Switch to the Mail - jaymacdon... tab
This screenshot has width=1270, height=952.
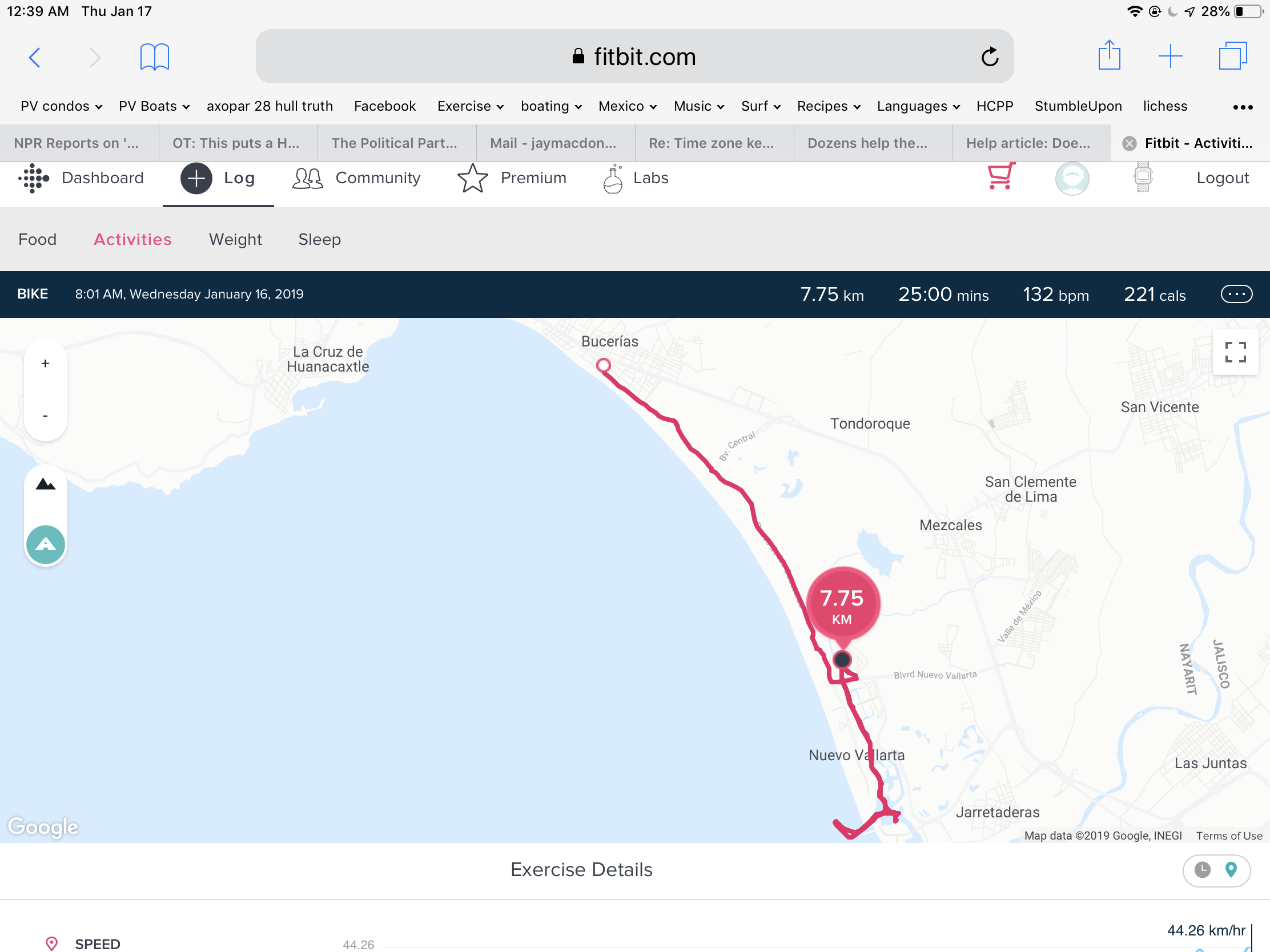(x=556, y=143)
